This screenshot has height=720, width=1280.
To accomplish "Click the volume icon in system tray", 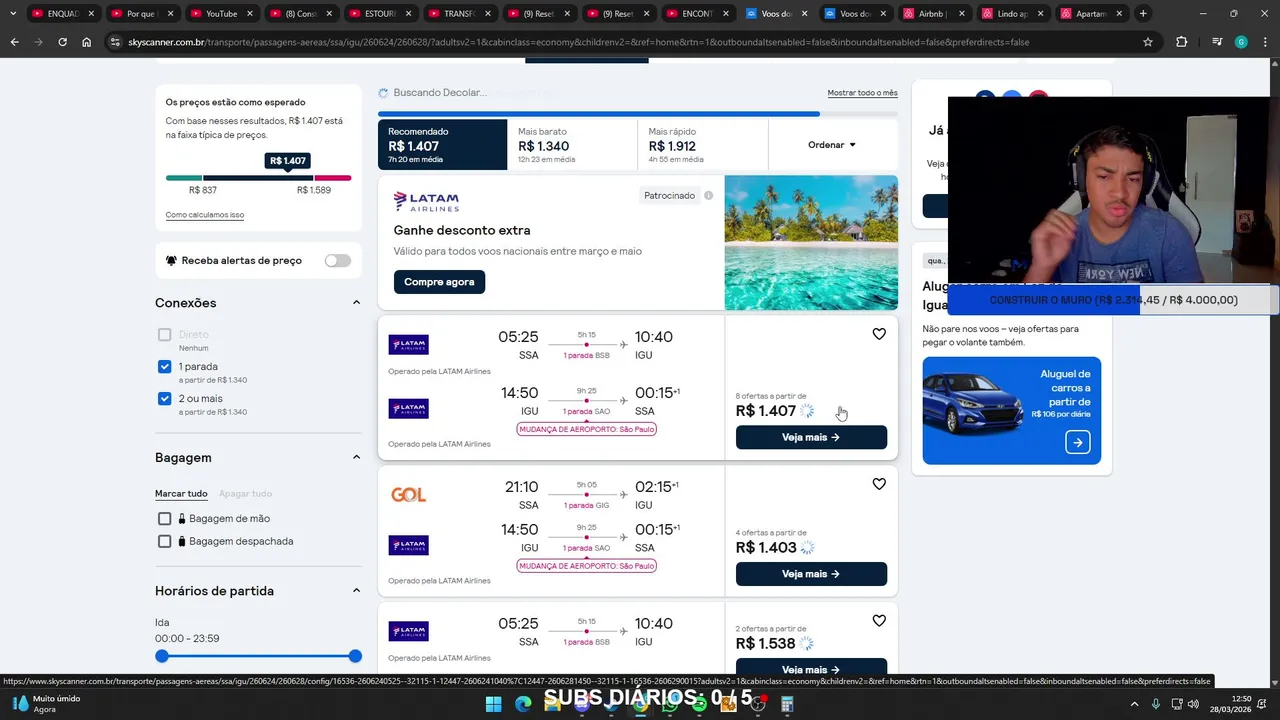I will click(1193, 704).
